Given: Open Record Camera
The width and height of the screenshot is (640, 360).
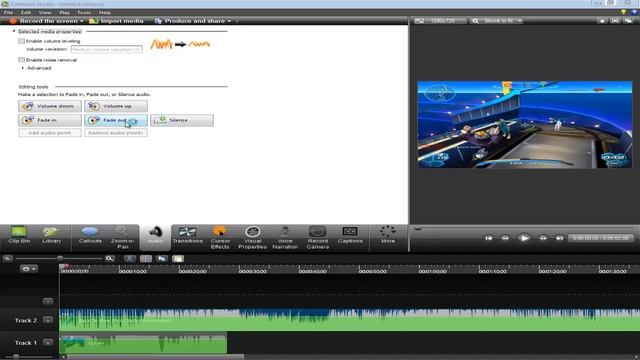Looking at the screenshot, I should click(318, 237).
